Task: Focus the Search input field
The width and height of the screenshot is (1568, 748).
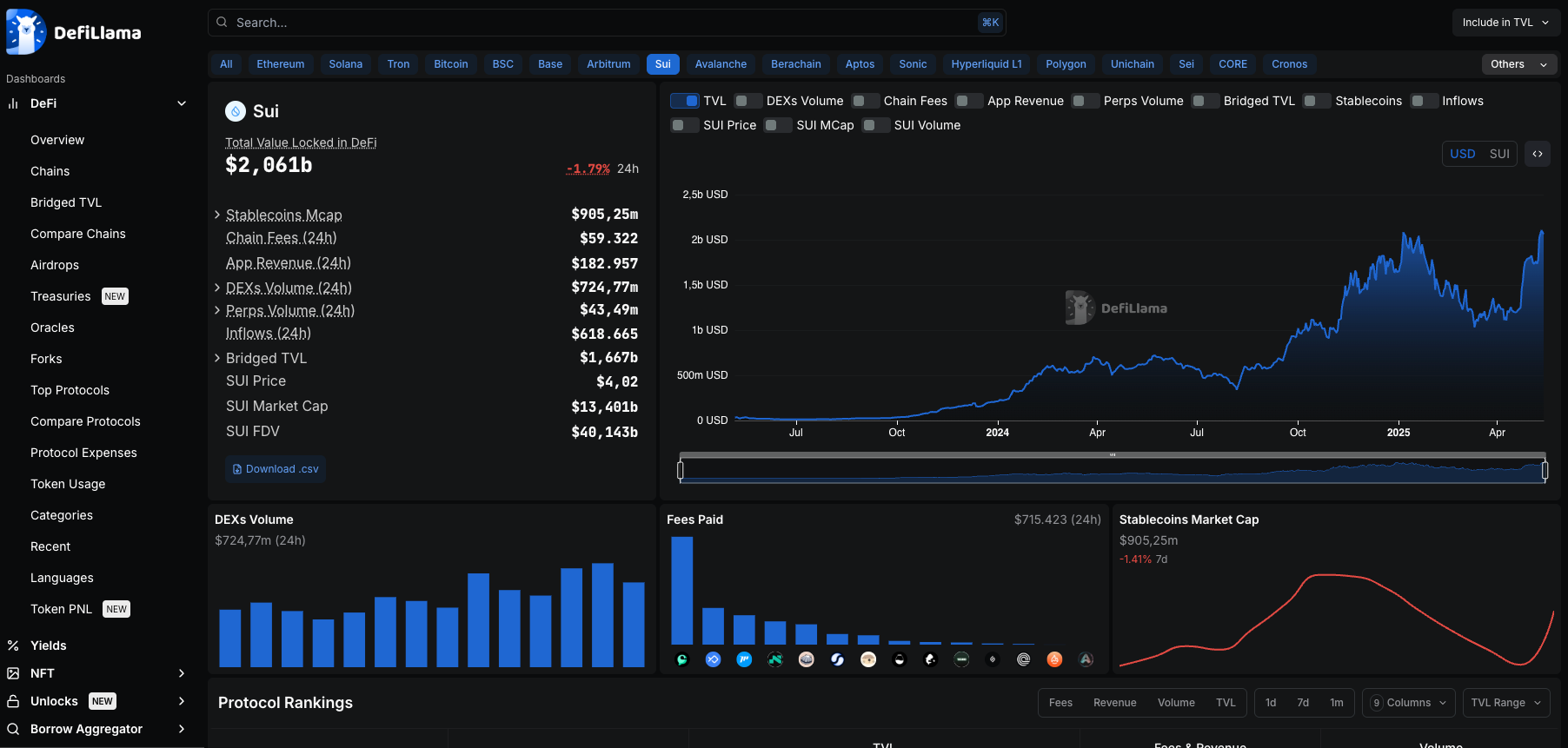Action: [607, 23]
